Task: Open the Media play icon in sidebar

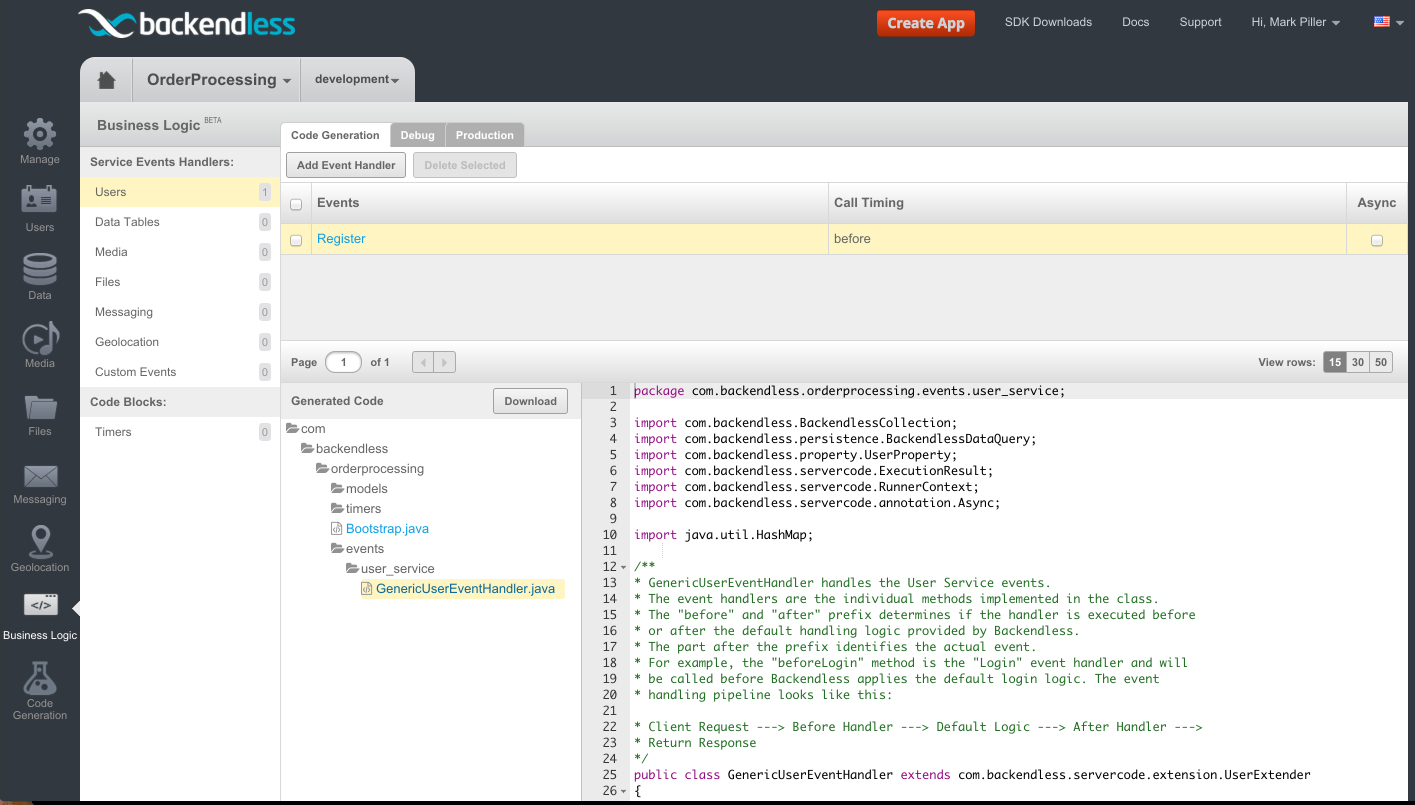Action: 40,338
